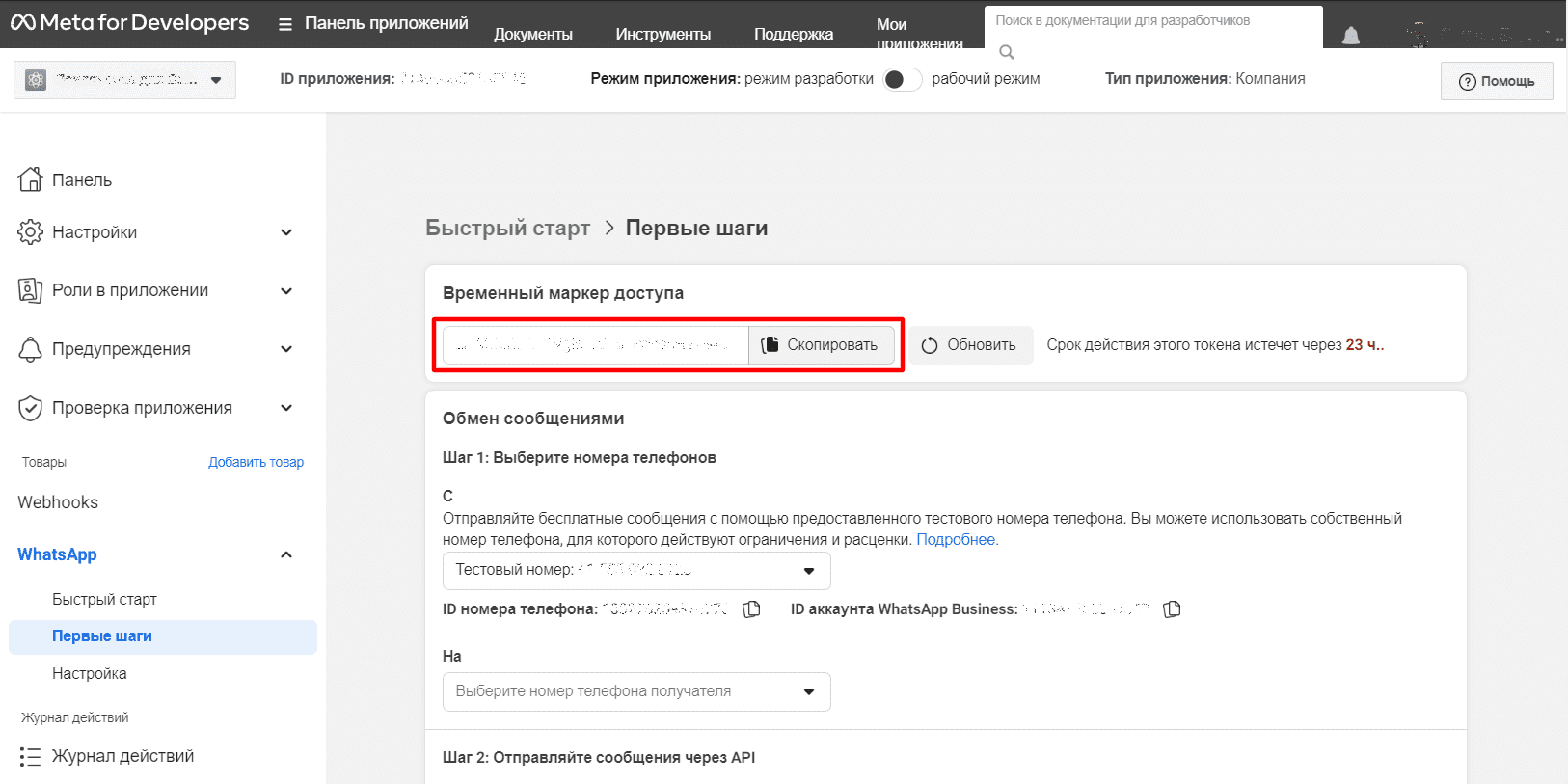Click the Журнал действий sidebar item
This screenshot has width=1568, height=784.
pos(122,756)
